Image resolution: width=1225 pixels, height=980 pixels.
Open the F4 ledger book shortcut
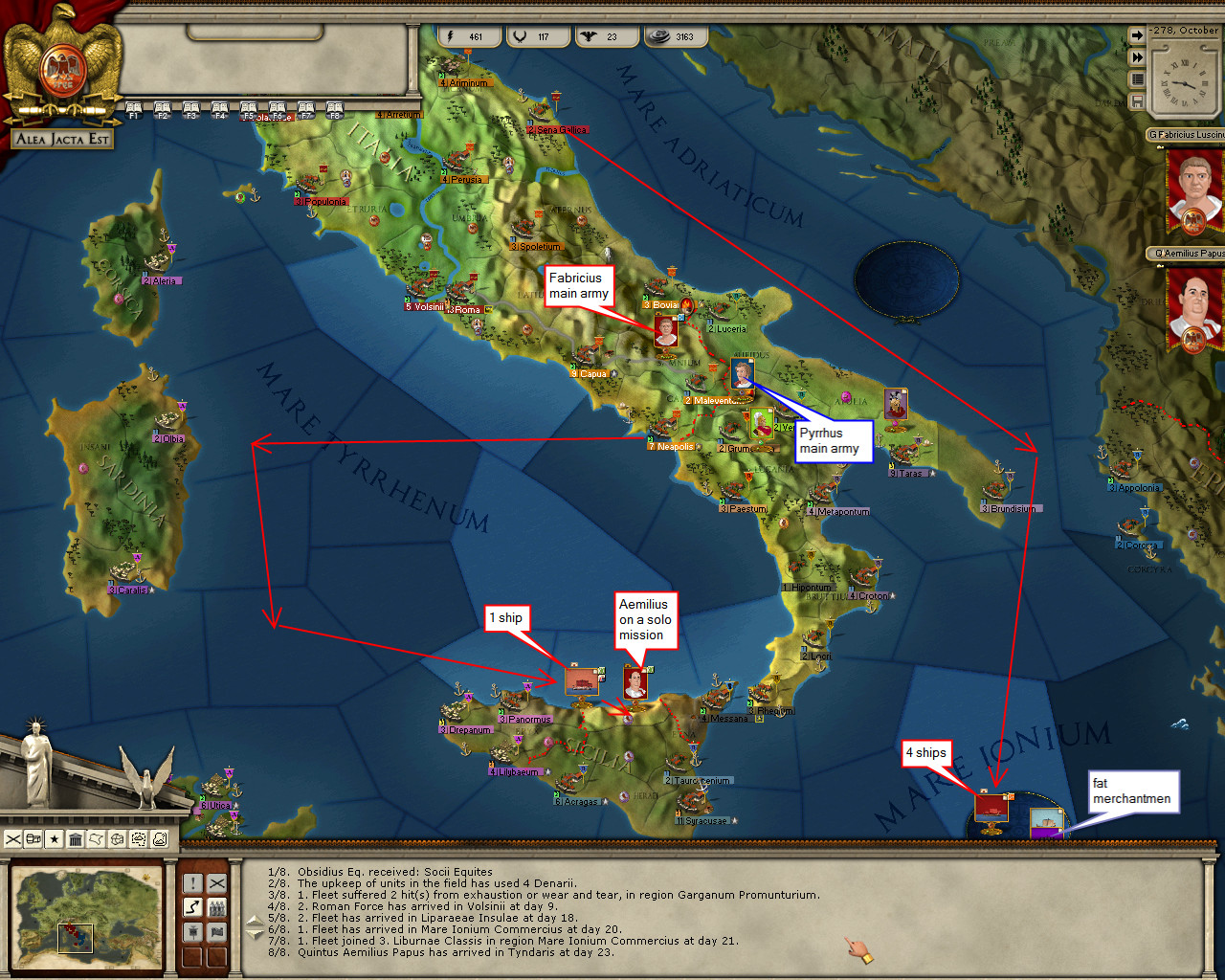(x=219, y=110)
